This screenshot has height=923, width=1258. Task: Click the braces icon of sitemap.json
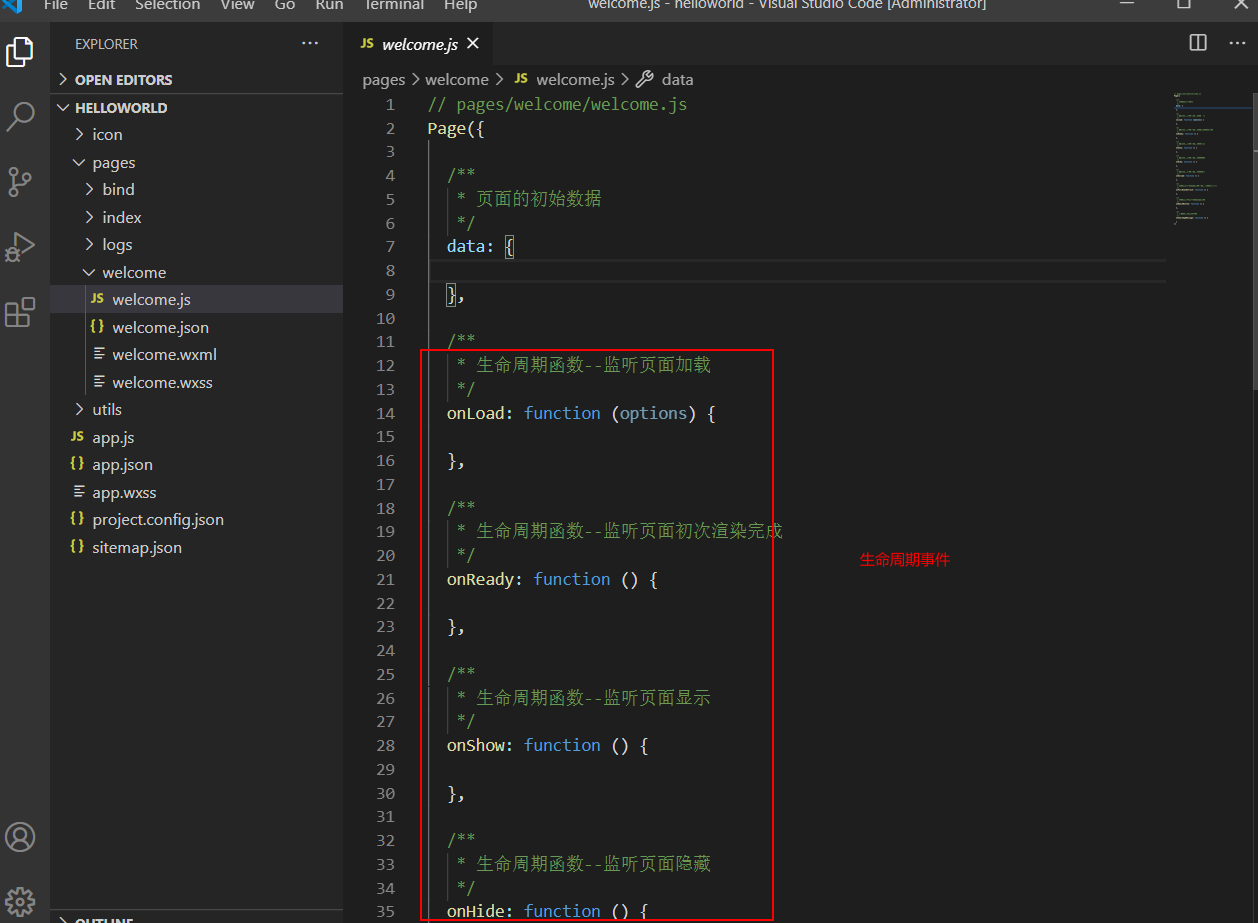pos(77,547)
